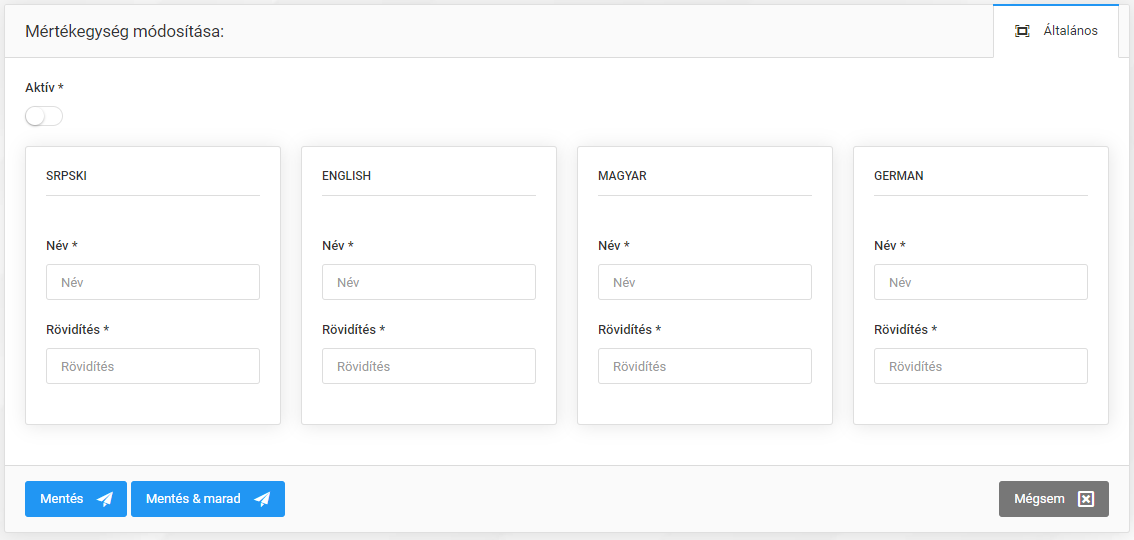1134x540 pixels.
Task: Select the Rövidítés input under MAGYAR
Action: coord(705,366)
